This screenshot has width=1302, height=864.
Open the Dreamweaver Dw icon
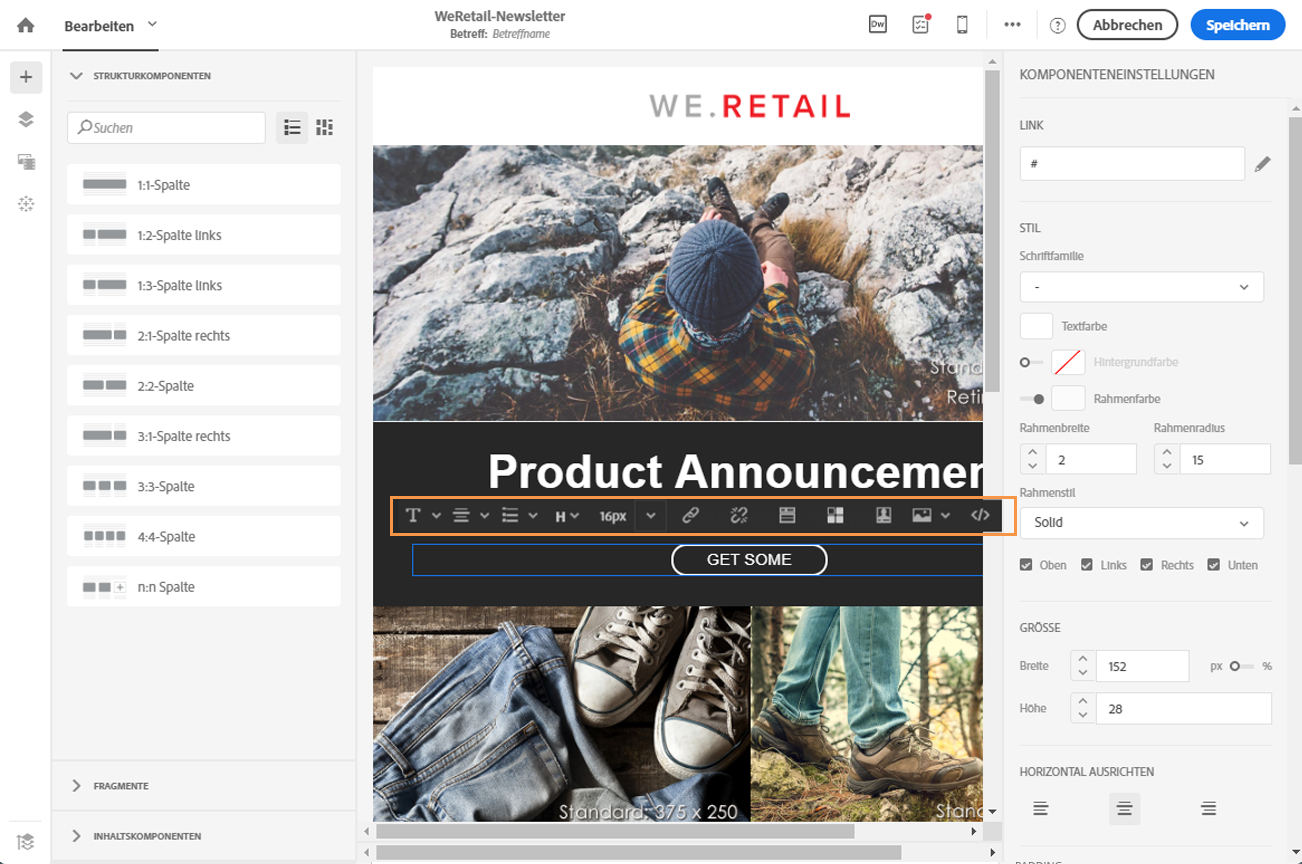[x=877, y=25]
